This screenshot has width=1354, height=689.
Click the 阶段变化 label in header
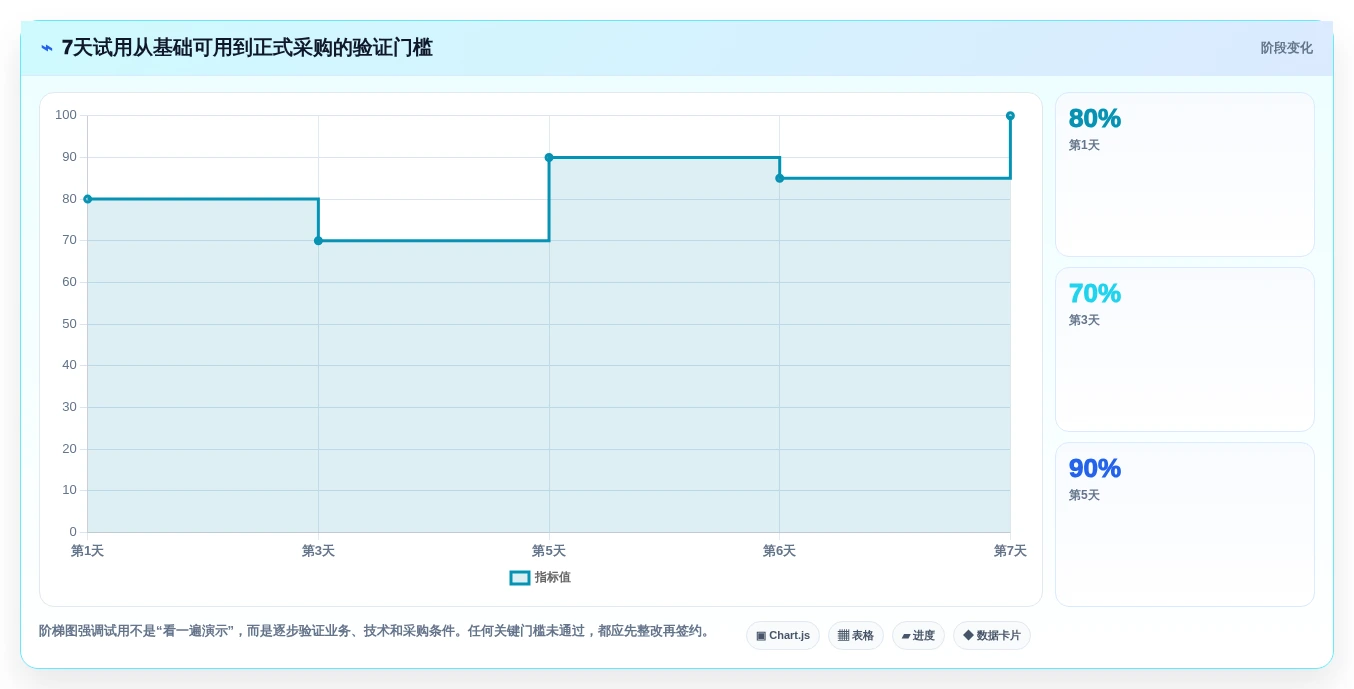pos(1286,48)
